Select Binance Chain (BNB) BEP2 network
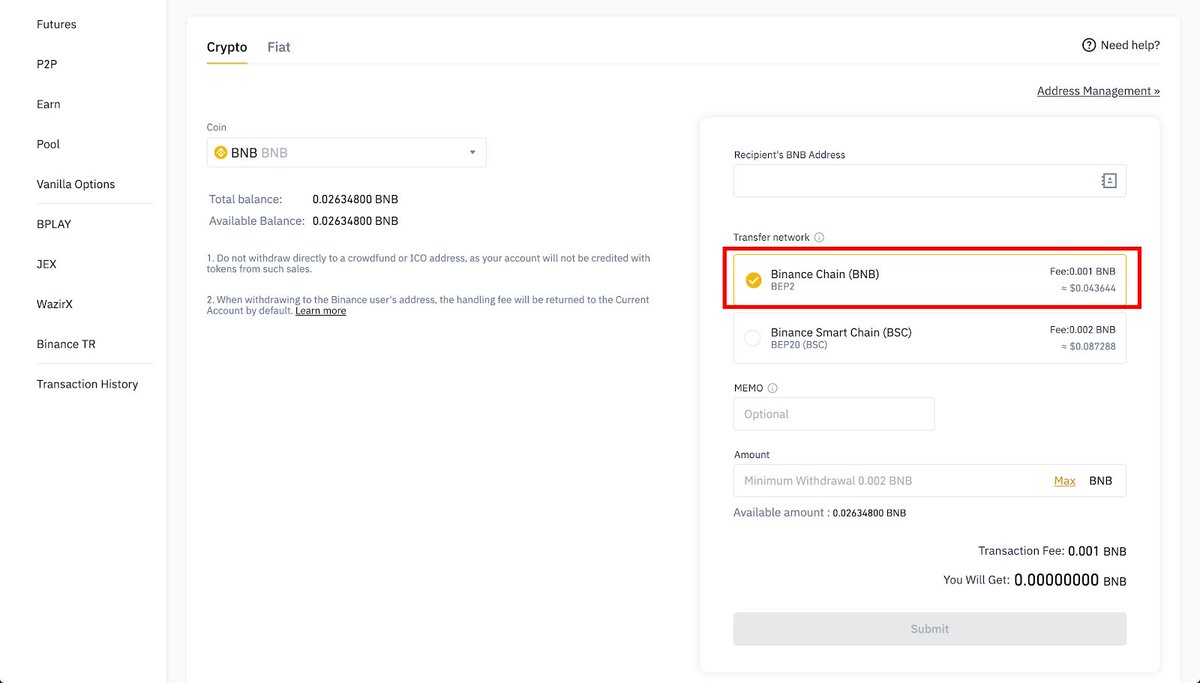 (930, 280)
